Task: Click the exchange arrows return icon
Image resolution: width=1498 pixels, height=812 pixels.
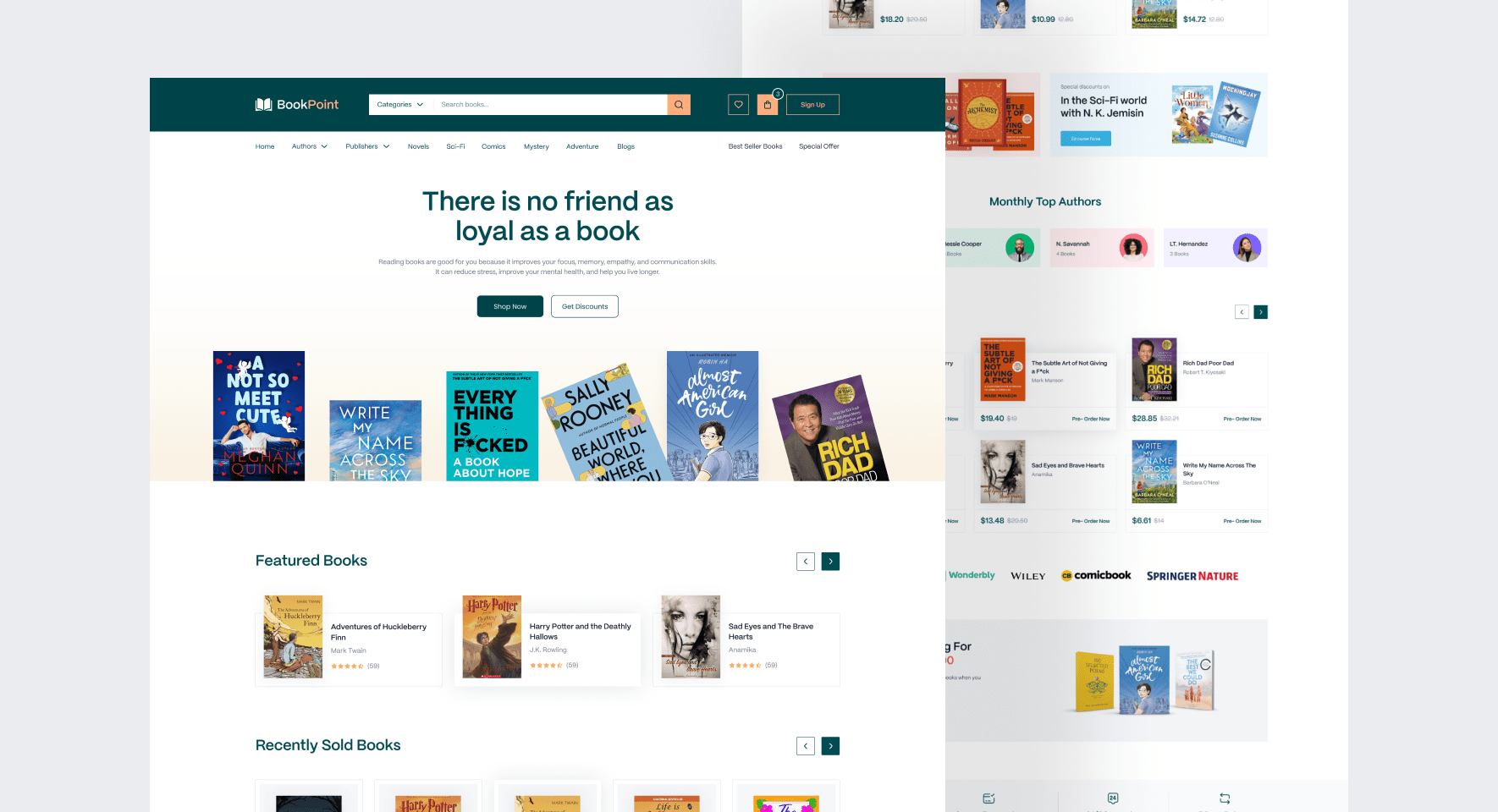Action: [x=1225, y=798]
